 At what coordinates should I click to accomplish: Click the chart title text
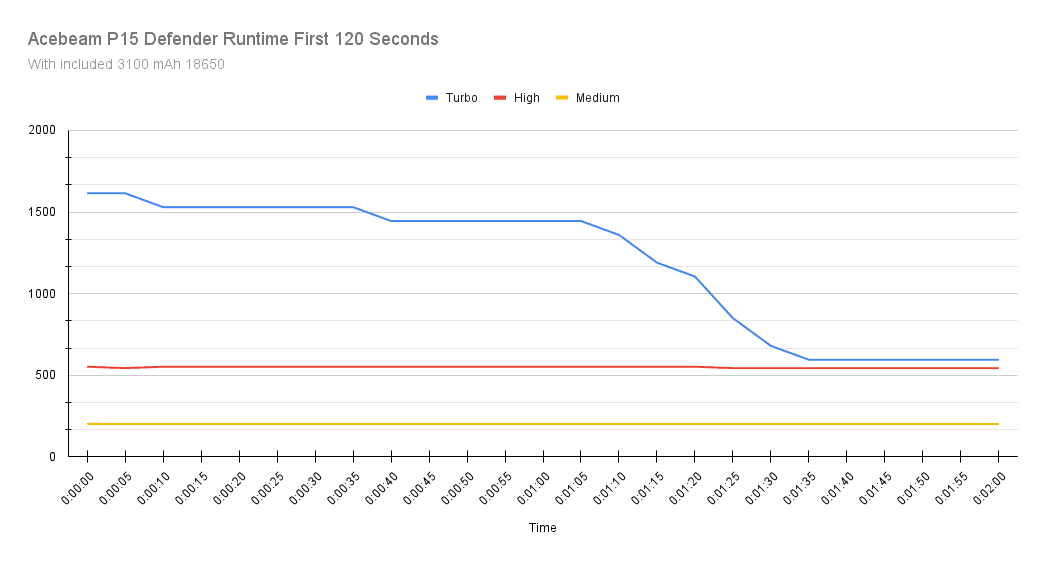(x=233, y=40)
